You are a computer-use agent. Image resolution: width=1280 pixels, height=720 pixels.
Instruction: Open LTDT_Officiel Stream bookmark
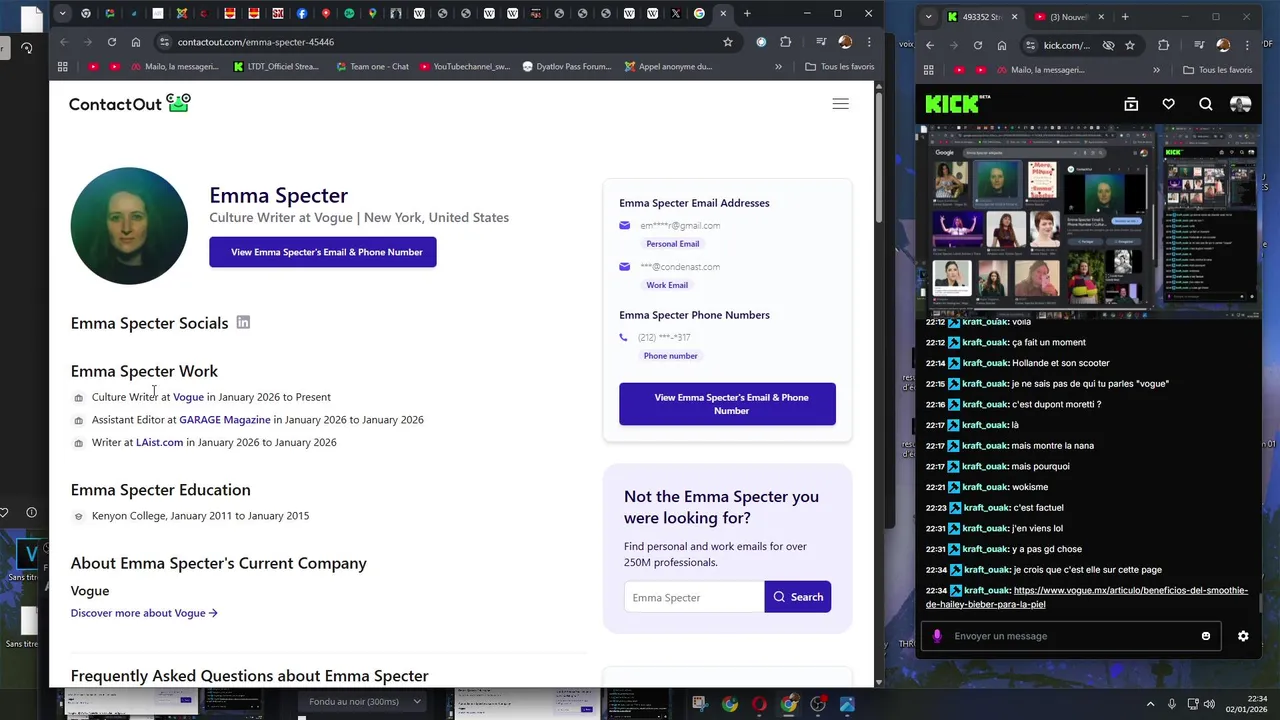276,67
